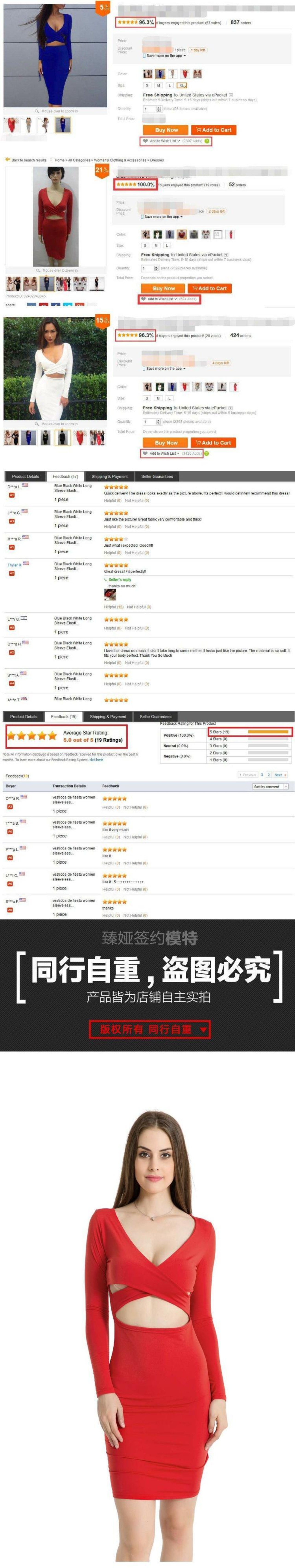
Task: Open the Shipping & Payment tab beside Feedback (57)
Action: point(110,477)
